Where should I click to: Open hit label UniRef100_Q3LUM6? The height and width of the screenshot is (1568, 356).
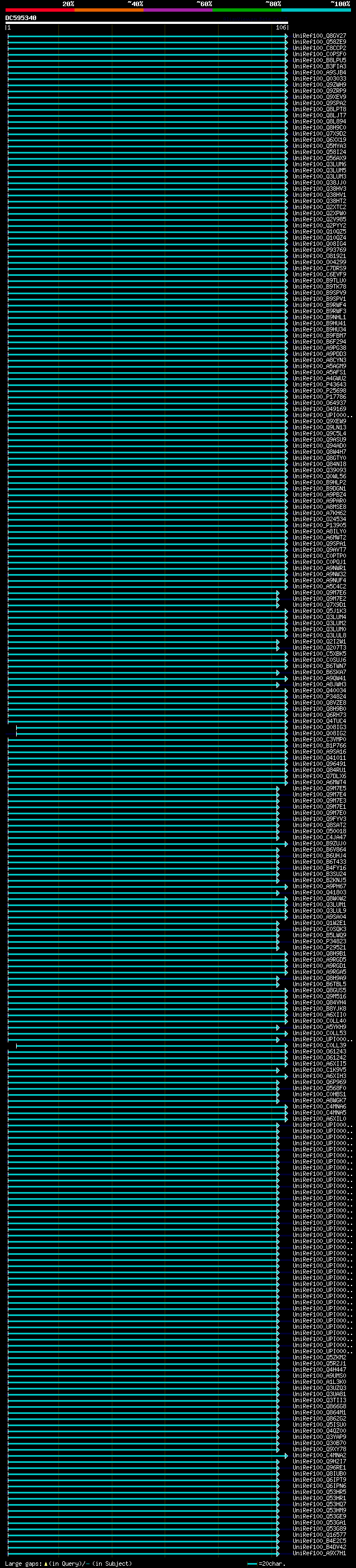point(319,164)
